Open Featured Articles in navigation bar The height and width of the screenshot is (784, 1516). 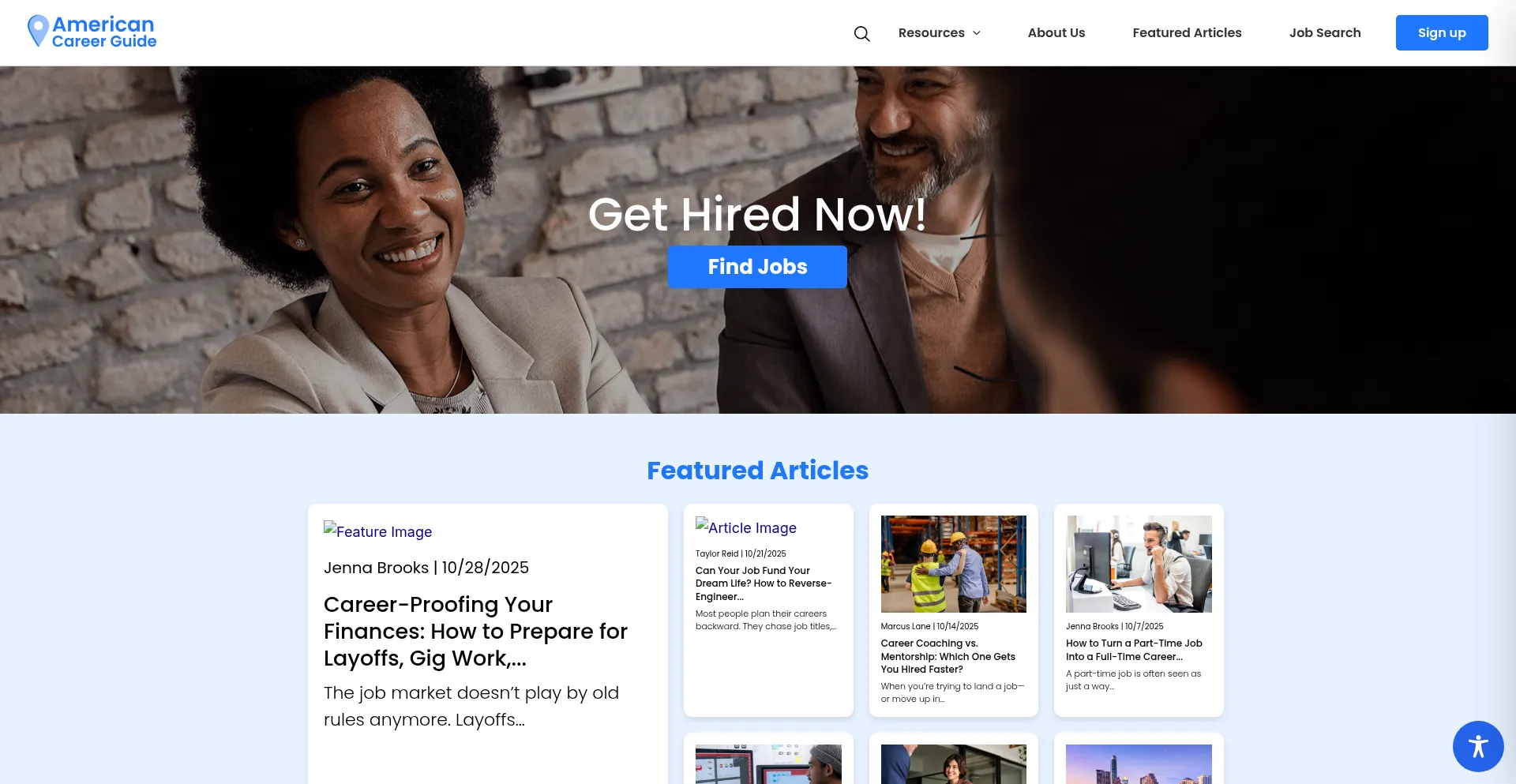[x=1187, y=33]
